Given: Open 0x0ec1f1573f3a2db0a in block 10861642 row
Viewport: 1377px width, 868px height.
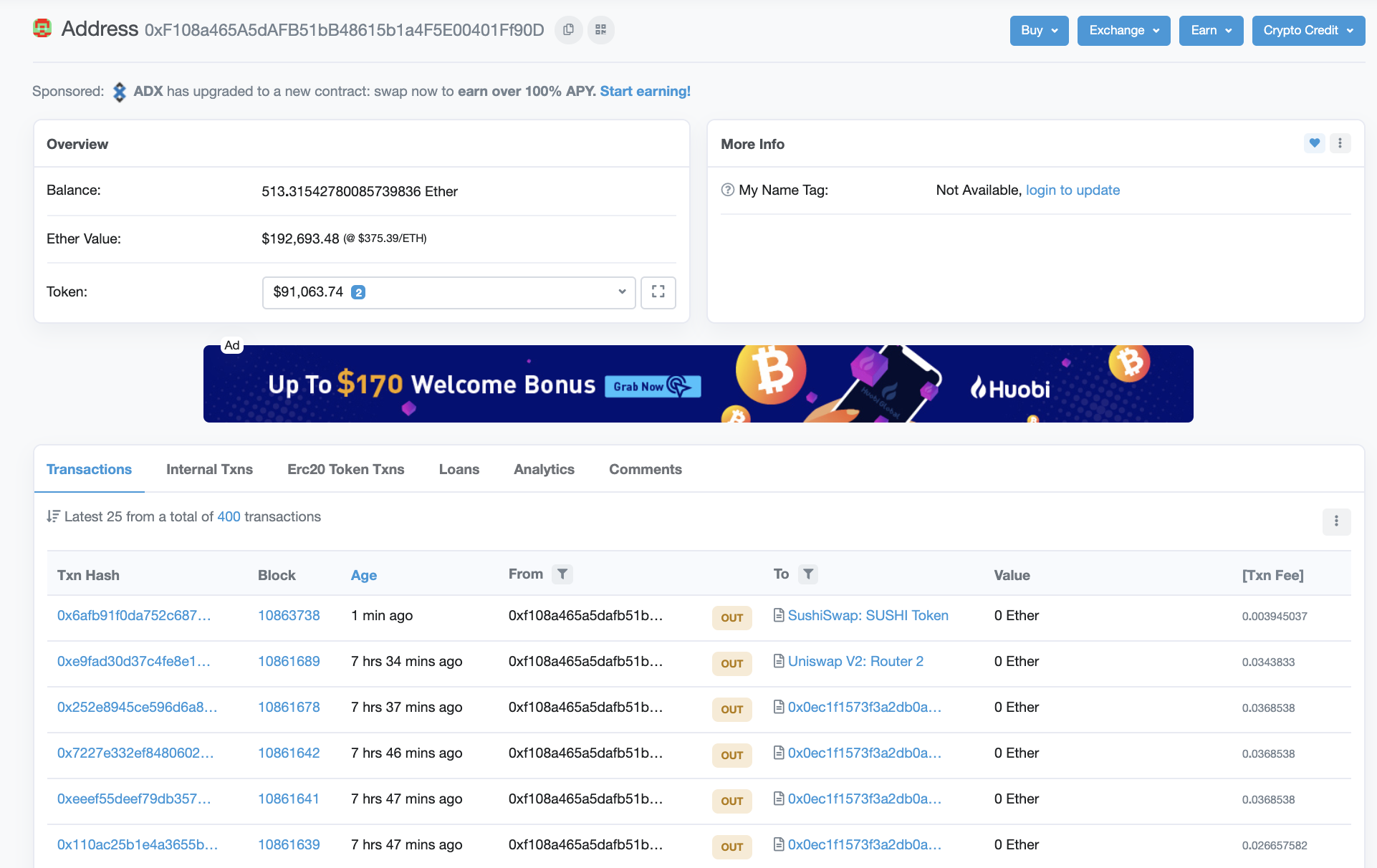Looking at the screenshot, I should (x=865, y=753).
